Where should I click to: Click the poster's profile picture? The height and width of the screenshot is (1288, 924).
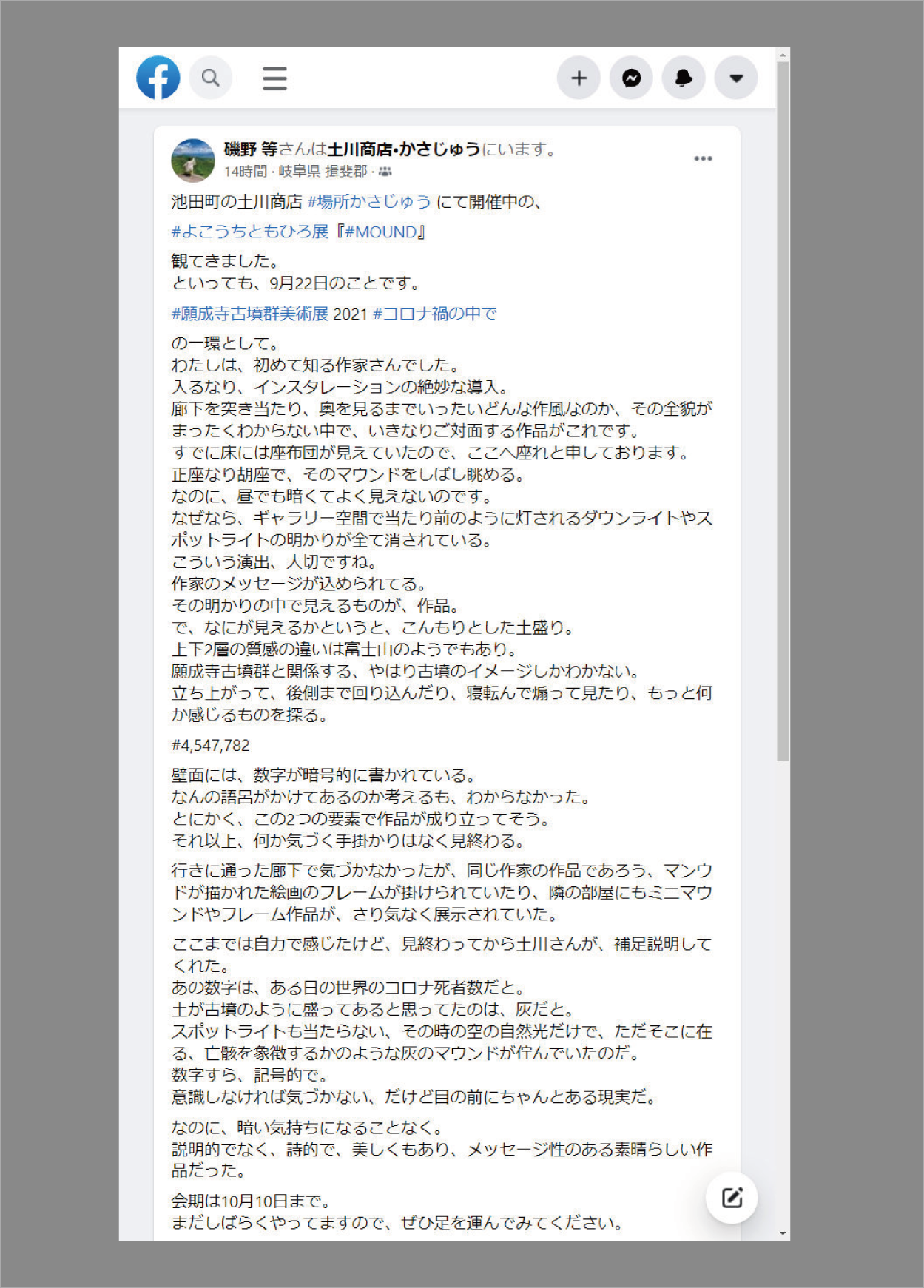[193, 160]
